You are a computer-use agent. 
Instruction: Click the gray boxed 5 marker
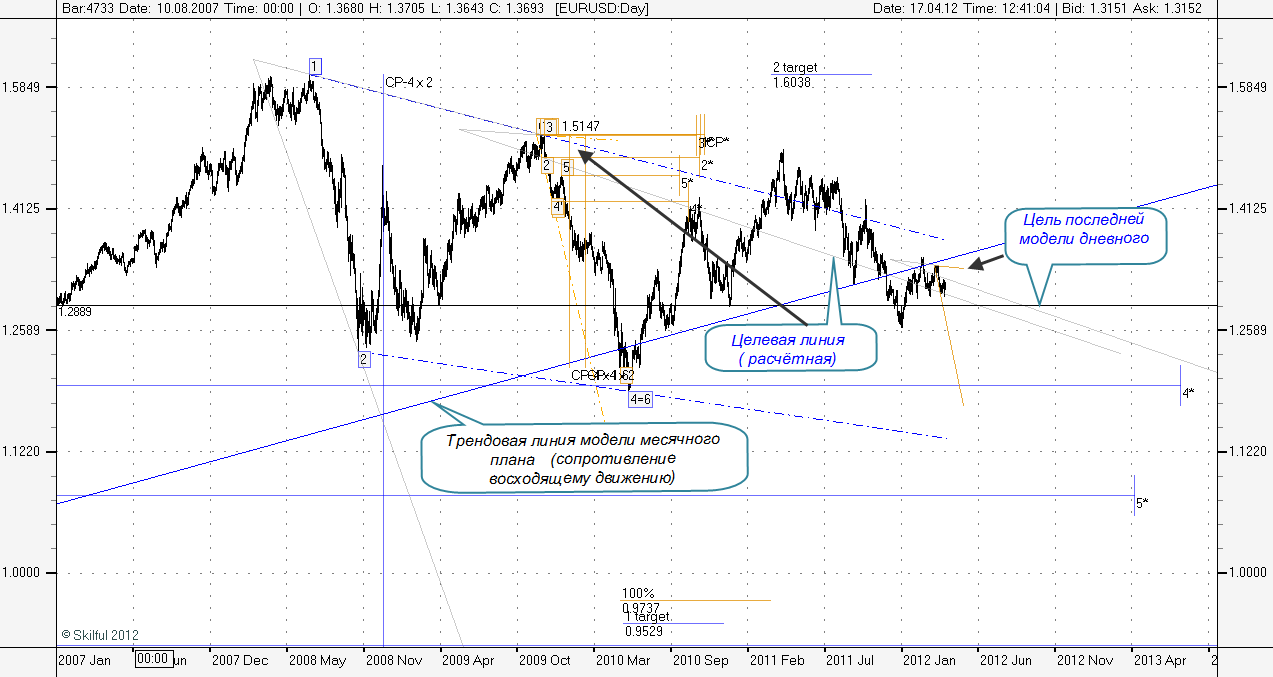(x=565, y=167)
